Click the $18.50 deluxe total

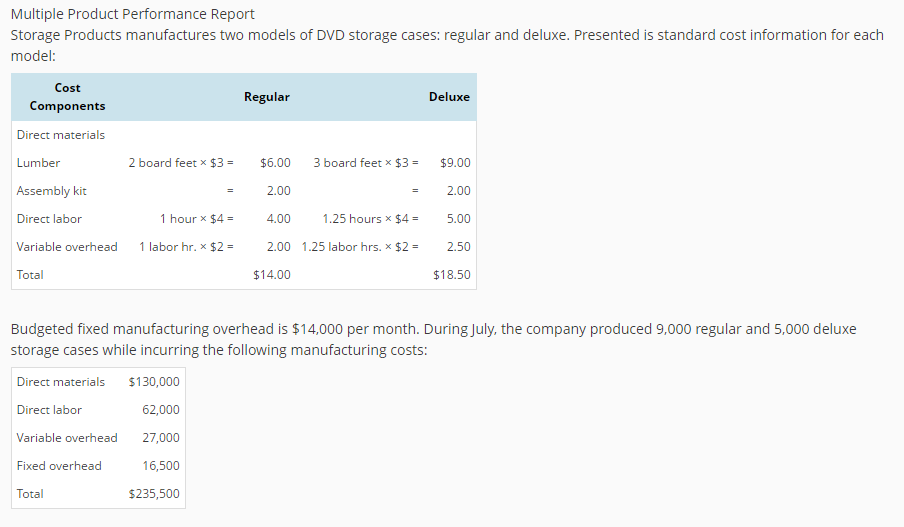(452, 275)
